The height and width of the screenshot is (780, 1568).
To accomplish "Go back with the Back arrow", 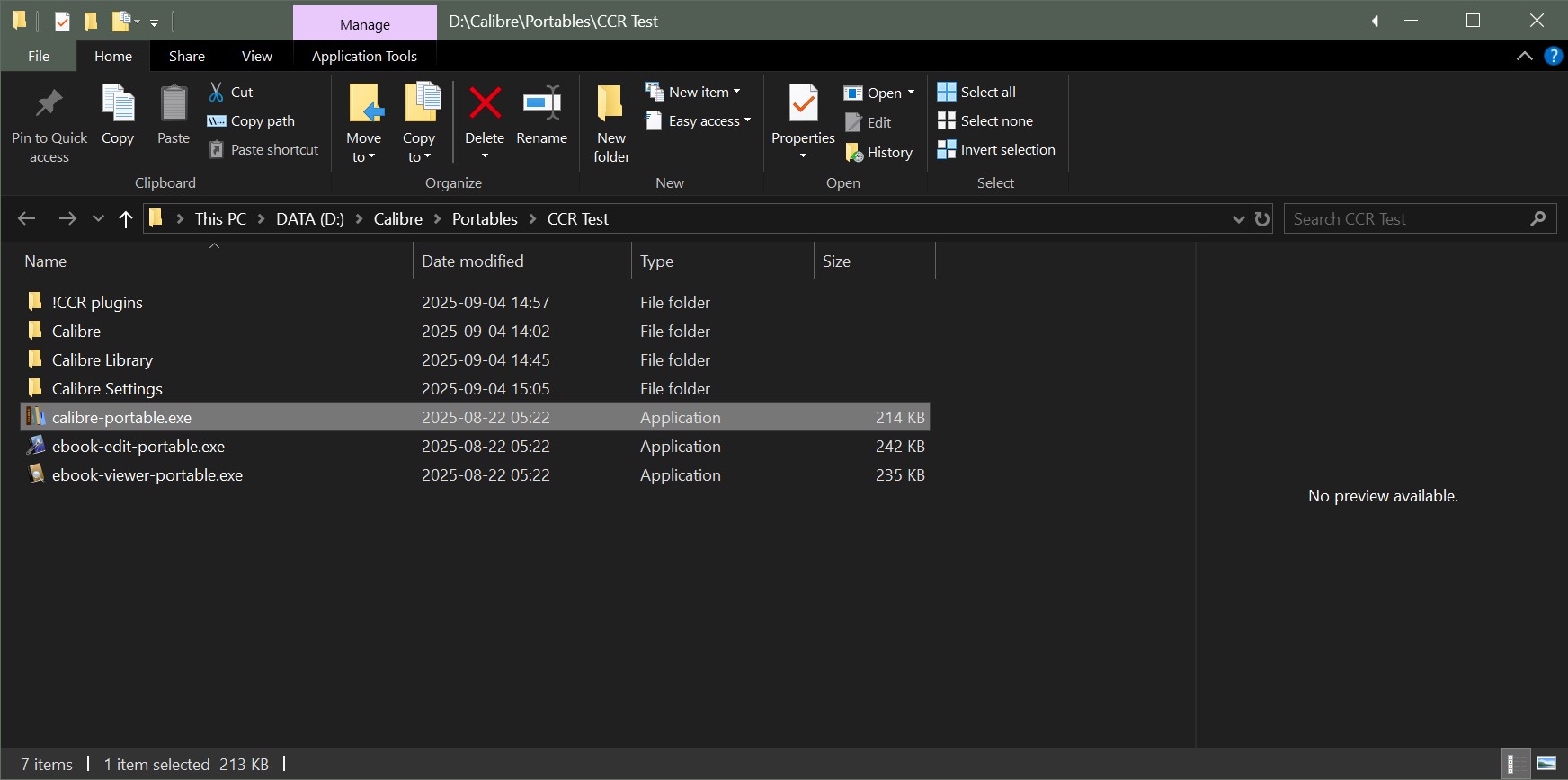I will (27, 218).
